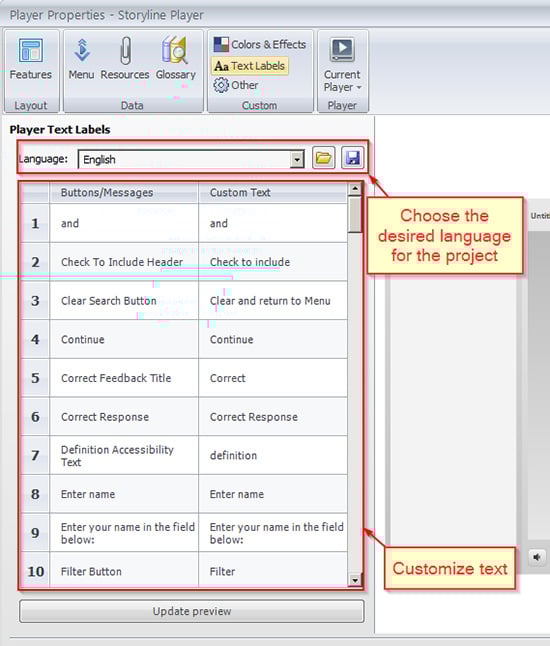
Task: Select row number 1 header
Action: click(x=35, y=223)
